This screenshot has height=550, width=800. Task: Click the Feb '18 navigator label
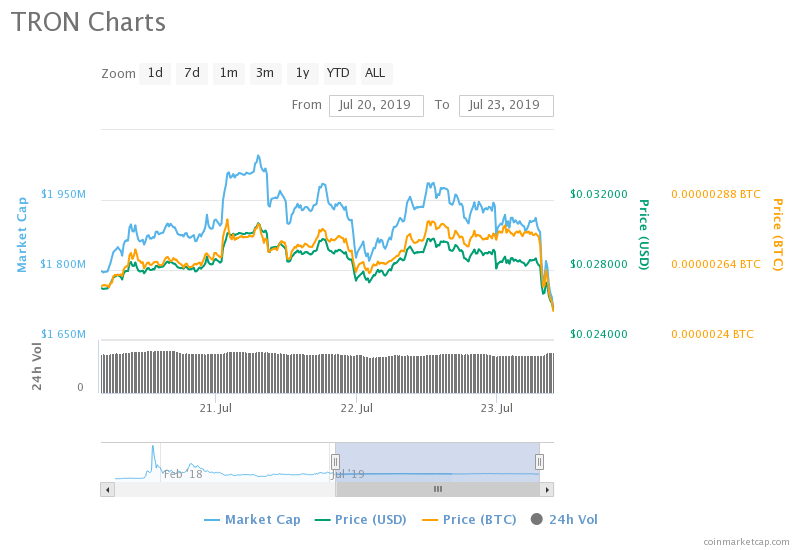point(183,474)
